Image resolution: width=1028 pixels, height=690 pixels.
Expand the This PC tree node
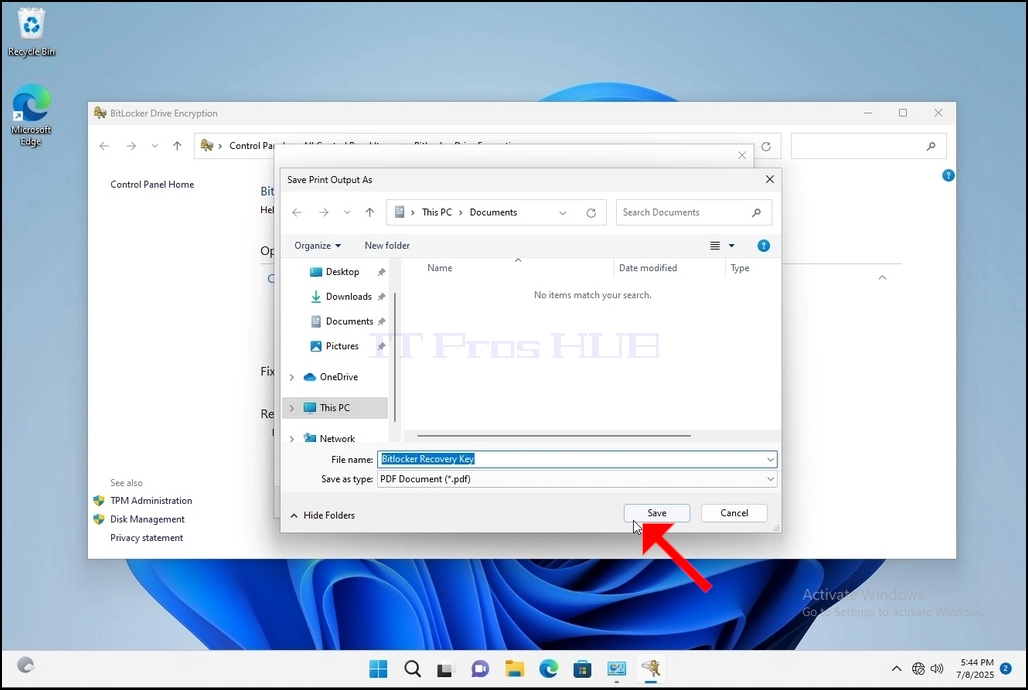[292, 408]
